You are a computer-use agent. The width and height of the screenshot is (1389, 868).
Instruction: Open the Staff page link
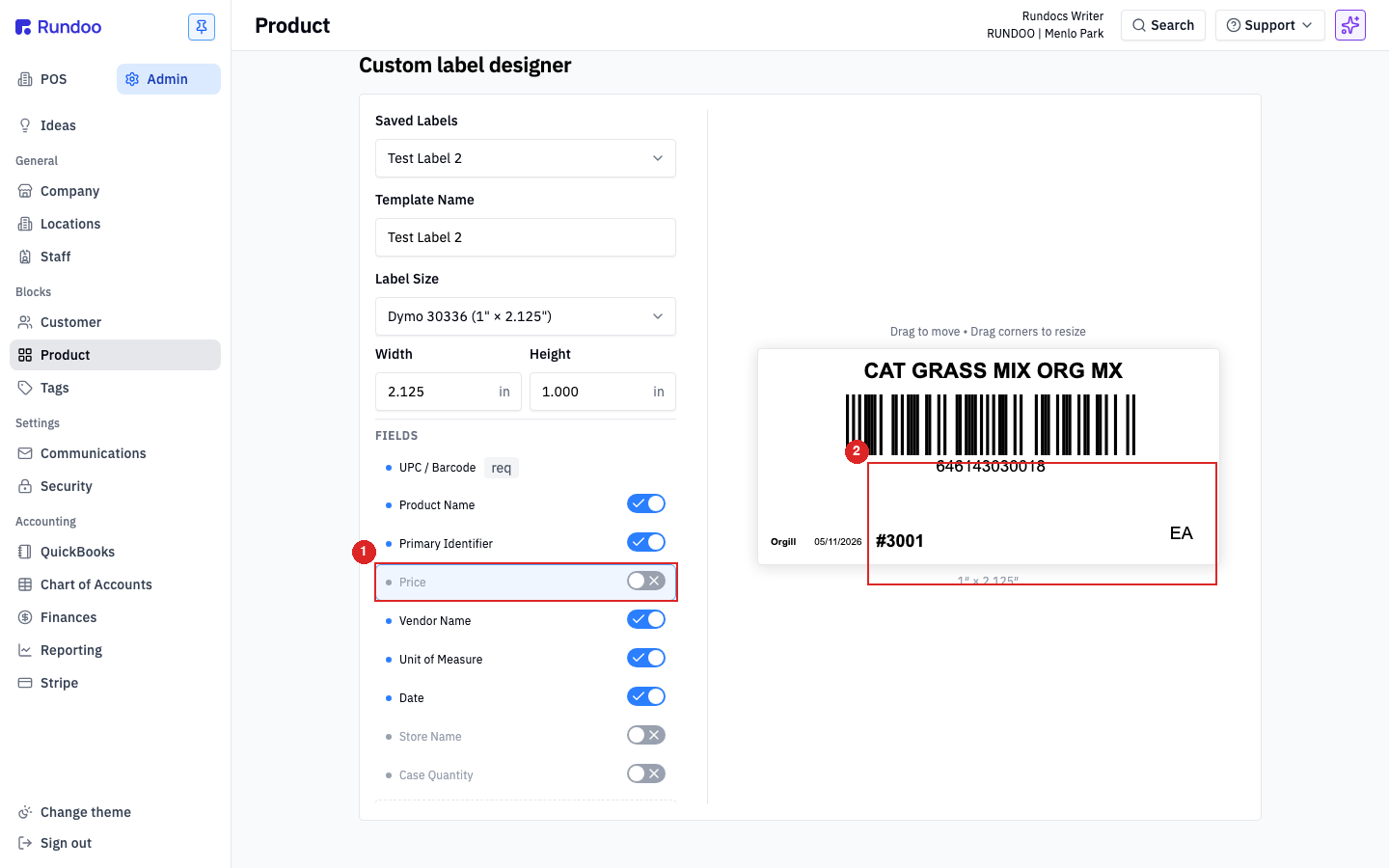(x=115, y=257)
